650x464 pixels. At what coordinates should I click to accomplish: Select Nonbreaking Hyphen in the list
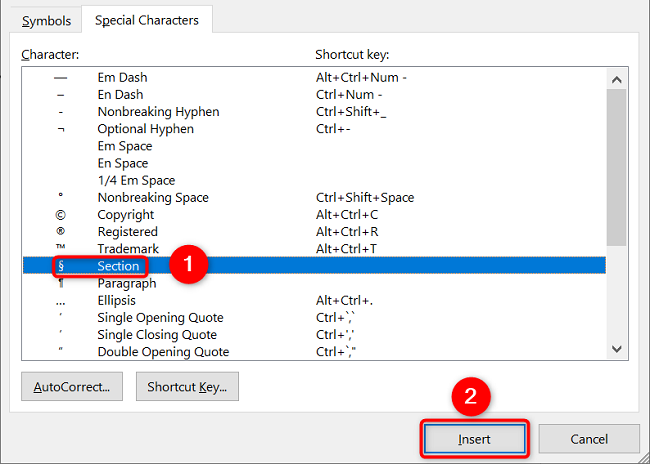point(158,112)
